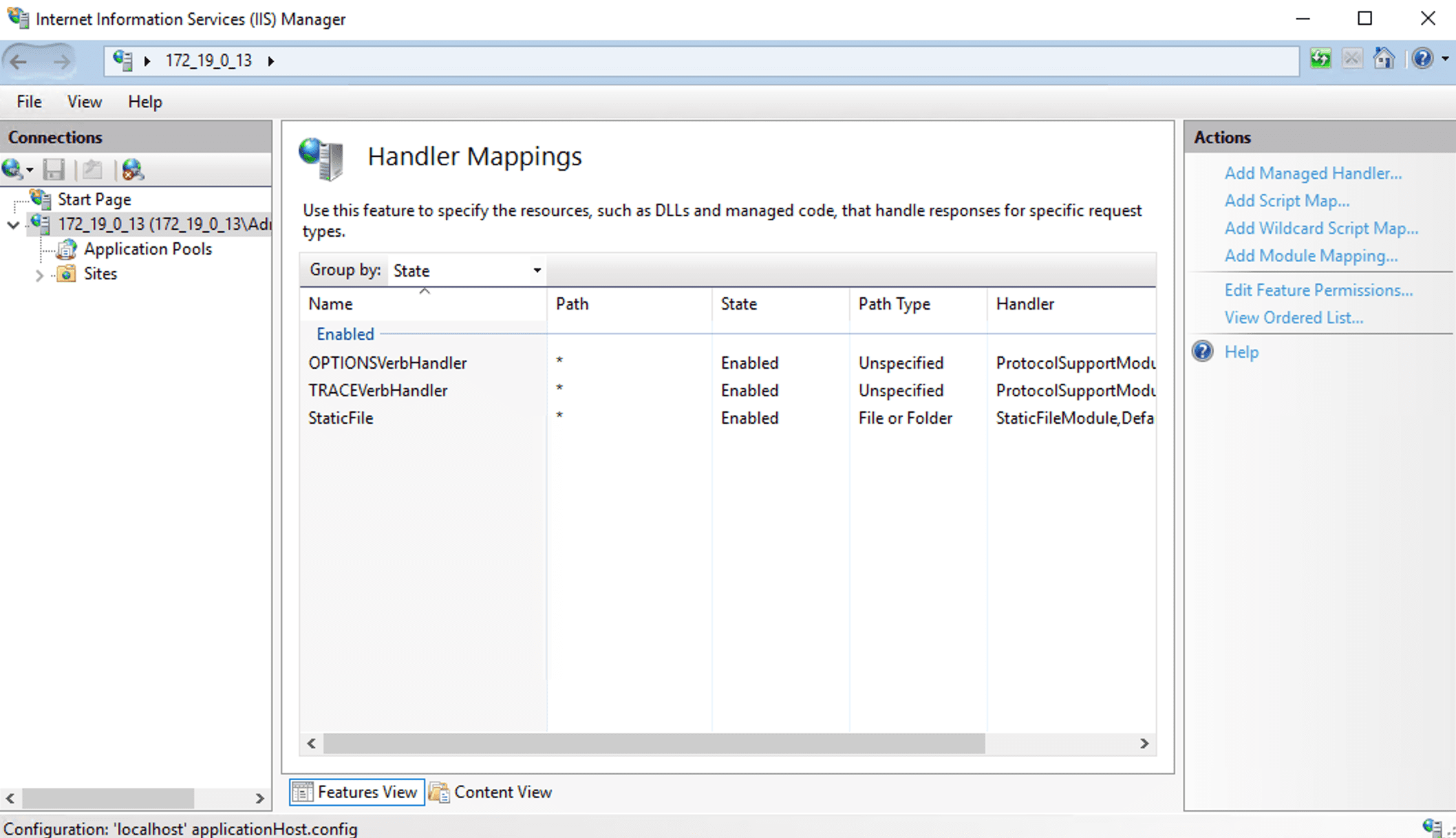Open the Help menu
Viewport: 1456px width, 838px height.
tap(145, 102)
